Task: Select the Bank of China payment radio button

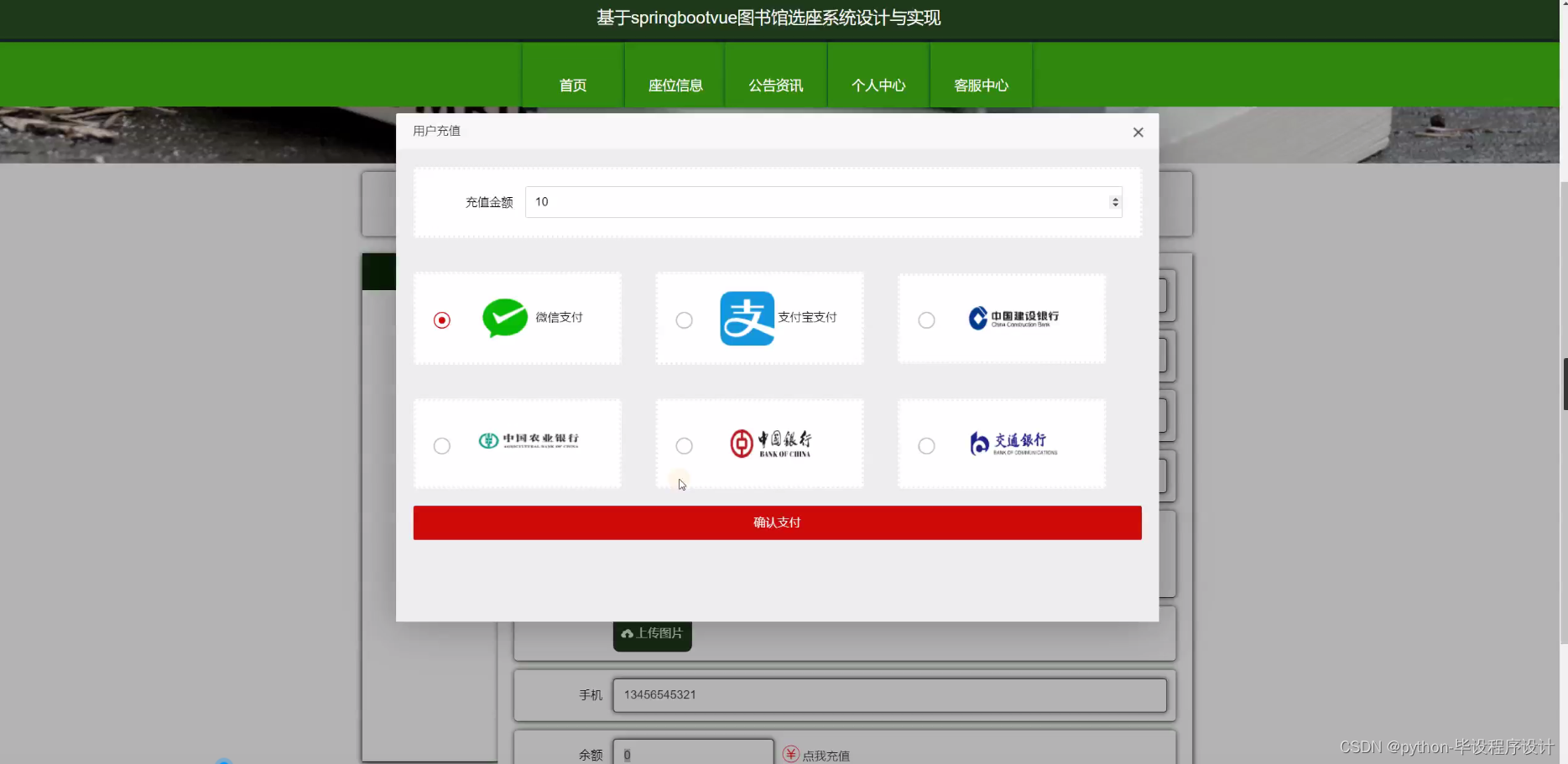Action: 684,445
